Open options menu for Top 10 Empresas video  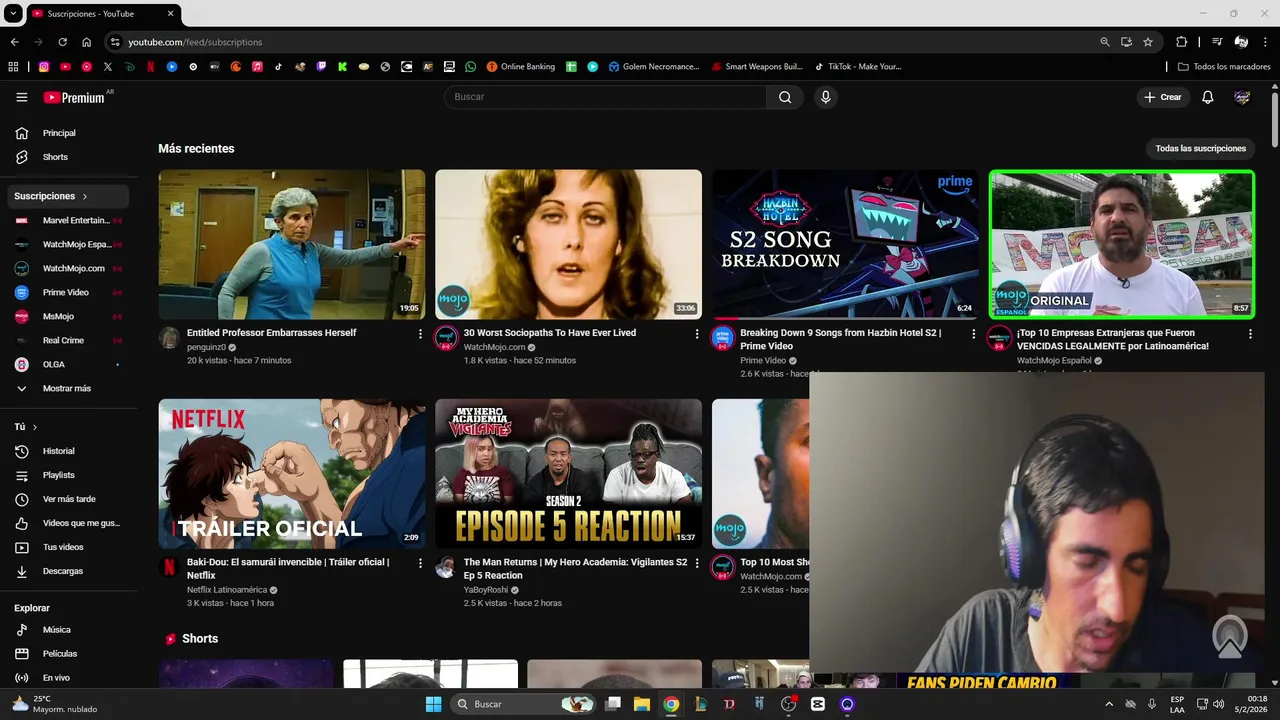tap(1250, 334)
